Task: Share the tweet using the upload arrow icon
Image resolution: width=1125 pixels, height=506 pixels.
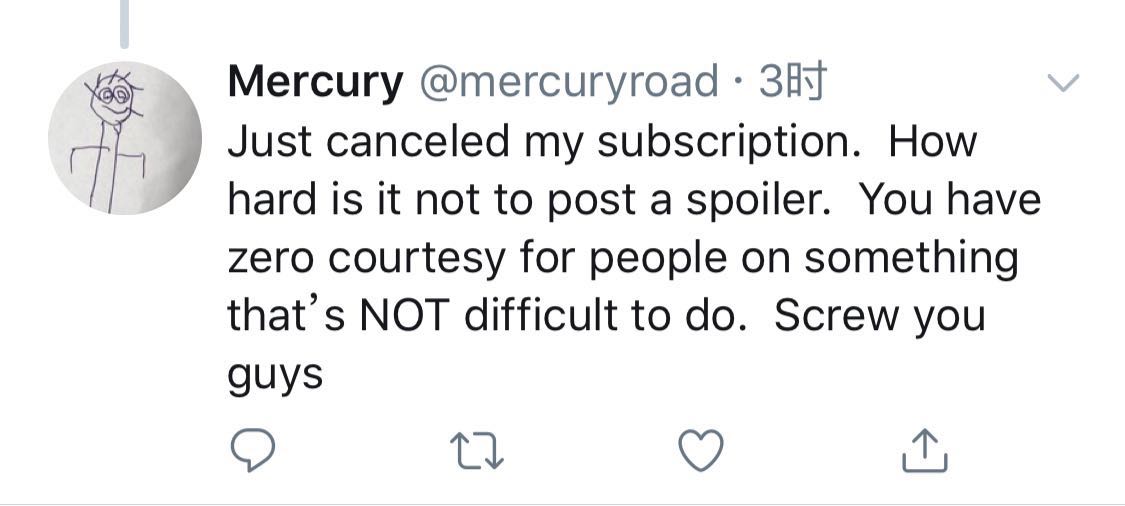Action: (x=923, y=453)
